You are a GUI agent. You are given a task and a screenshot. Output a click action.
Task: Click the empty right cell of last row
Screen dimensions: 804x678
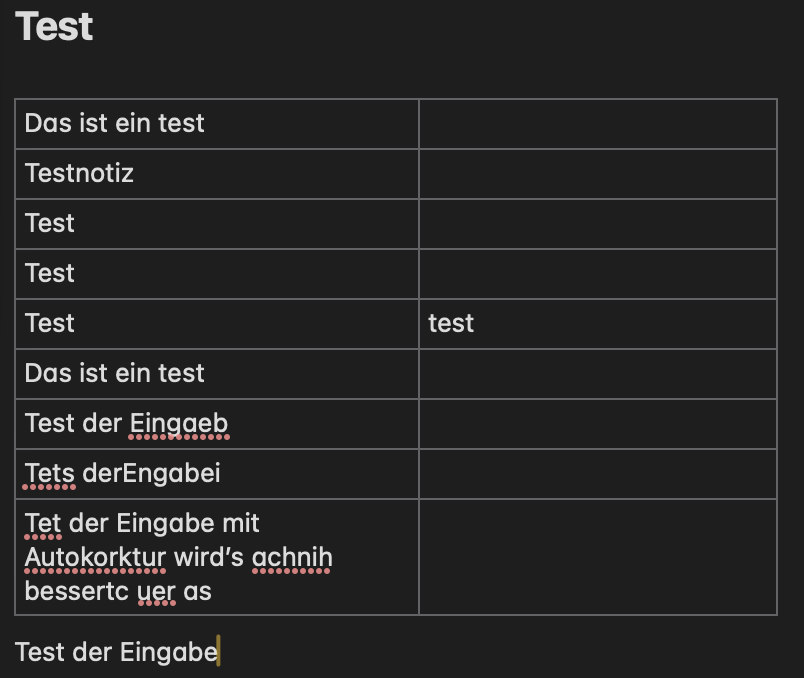(597, 557)
